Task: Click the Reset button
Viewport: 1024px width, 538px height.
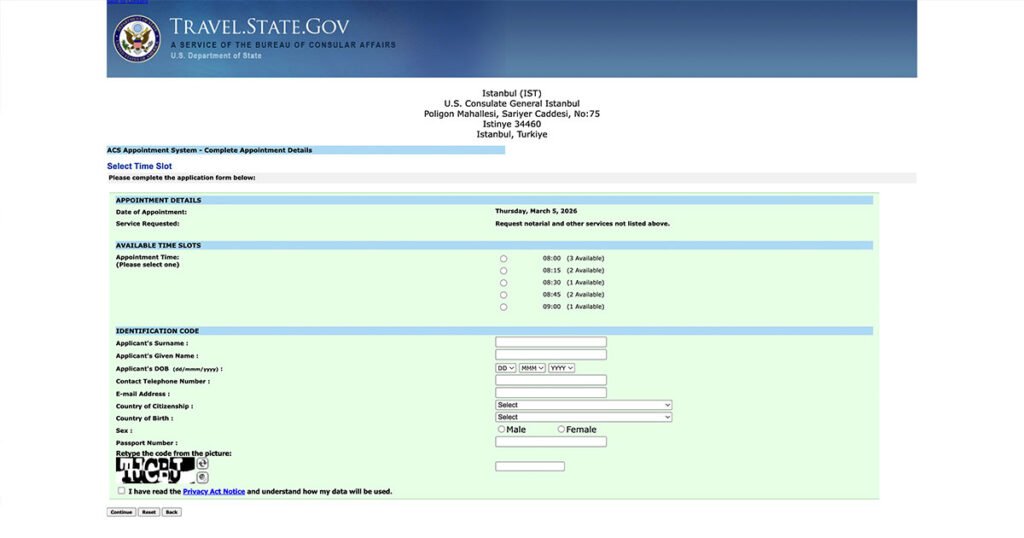Action: [x=149, y=512]
